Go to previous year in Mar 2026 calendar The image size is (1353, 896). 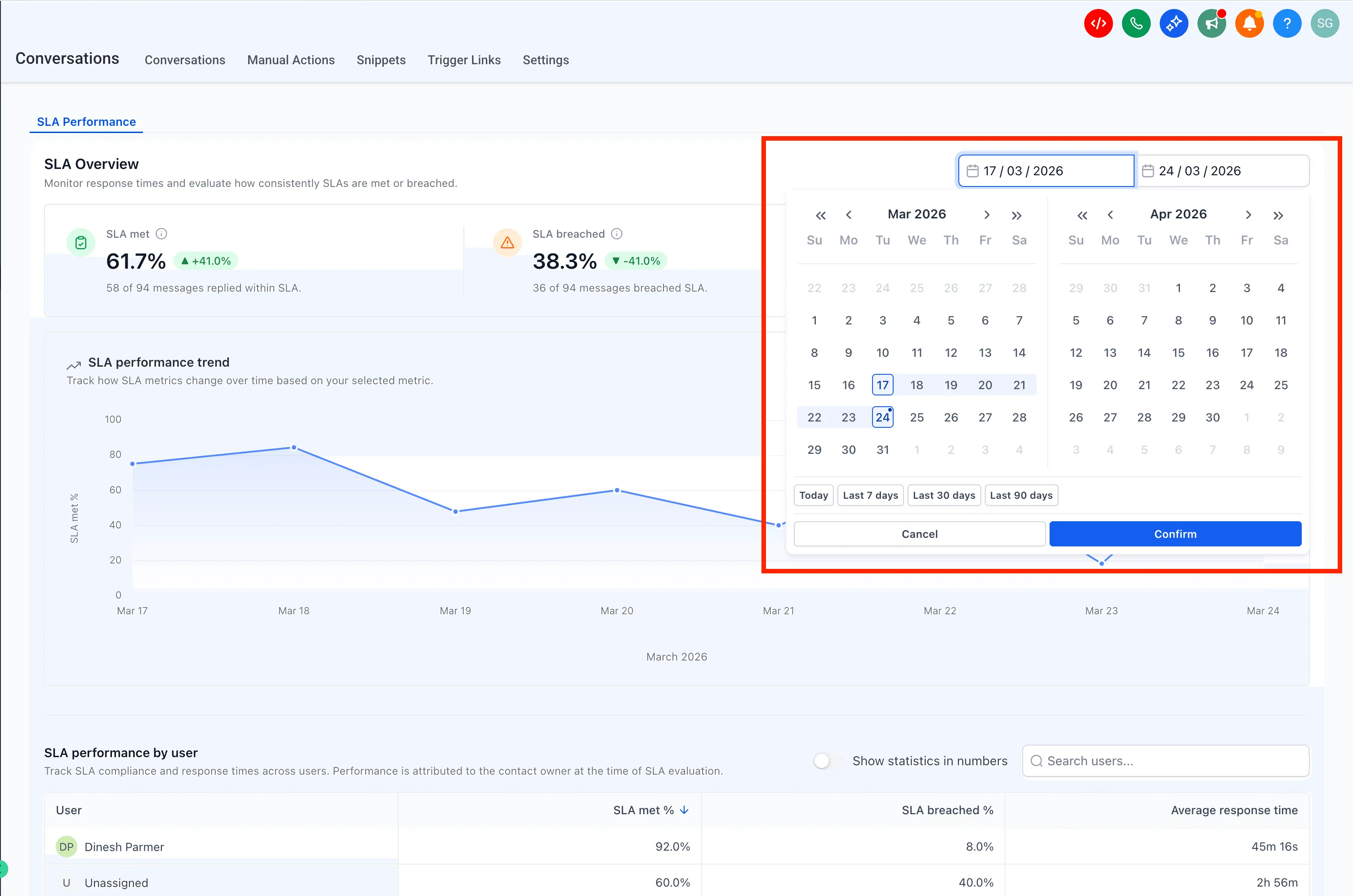pyautogui.click(x=820, y=215)
